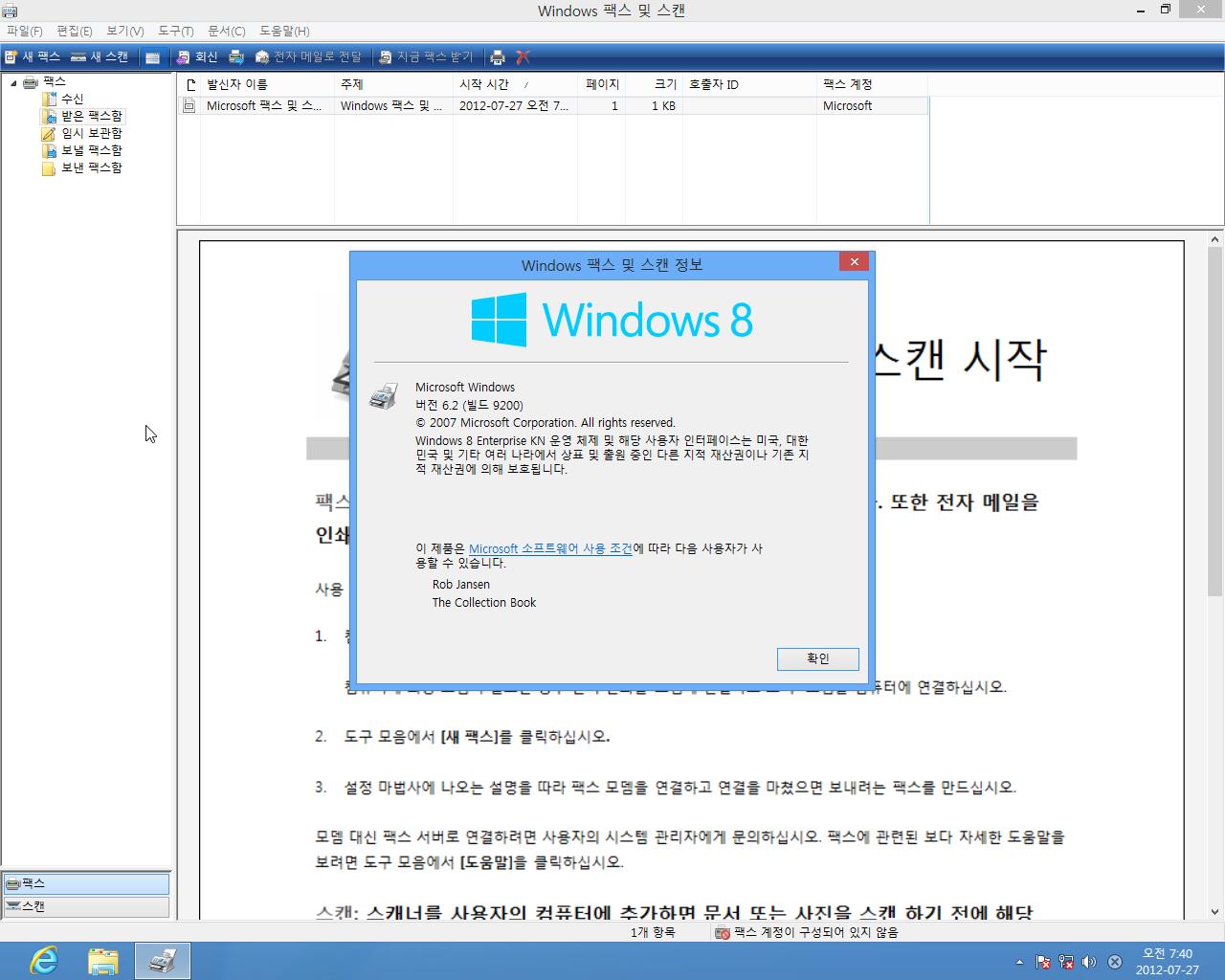Click 전자 메일로 전달 (Forward as email)

[x=308, y=57]
